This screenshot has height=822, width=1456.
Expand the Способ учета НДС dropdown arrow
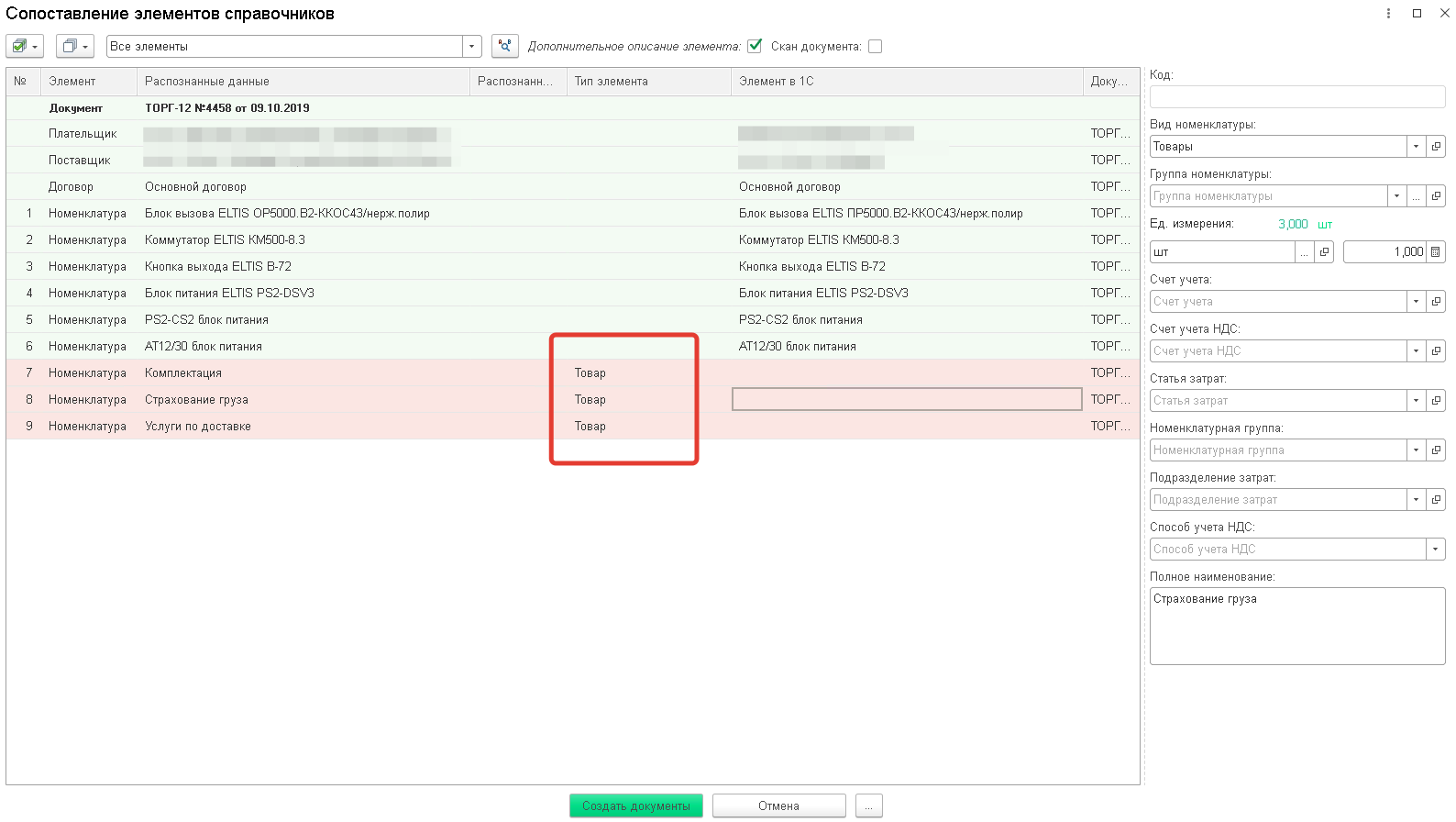click(1436, 550)
